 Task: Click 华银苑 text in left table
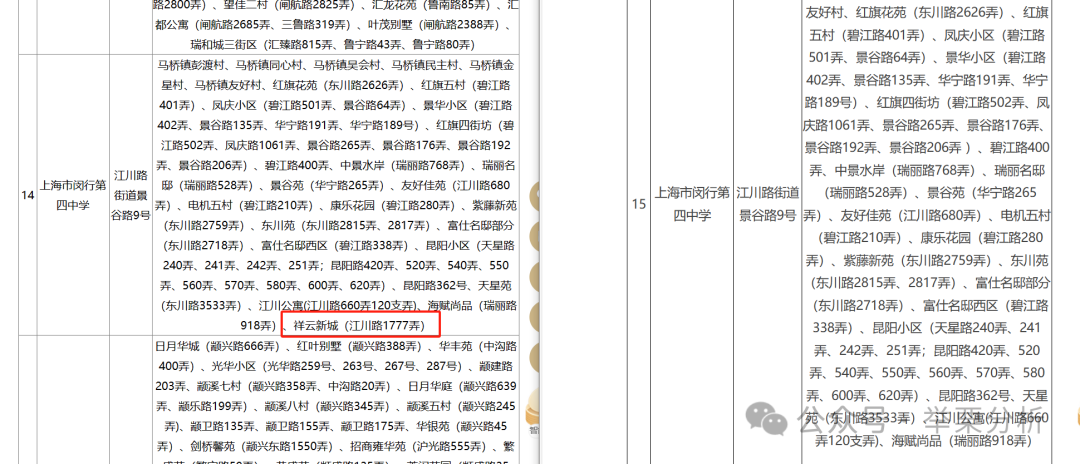(x=434, y=427)
